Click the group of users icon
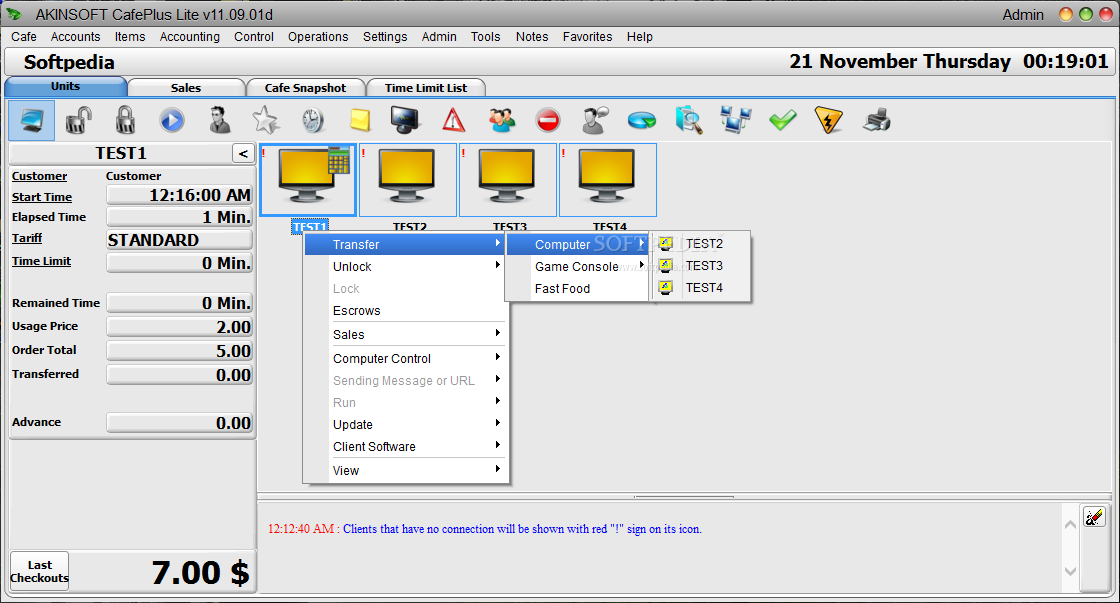The image size is (1120, 603). pyautogui.click(x=501, y=120)
